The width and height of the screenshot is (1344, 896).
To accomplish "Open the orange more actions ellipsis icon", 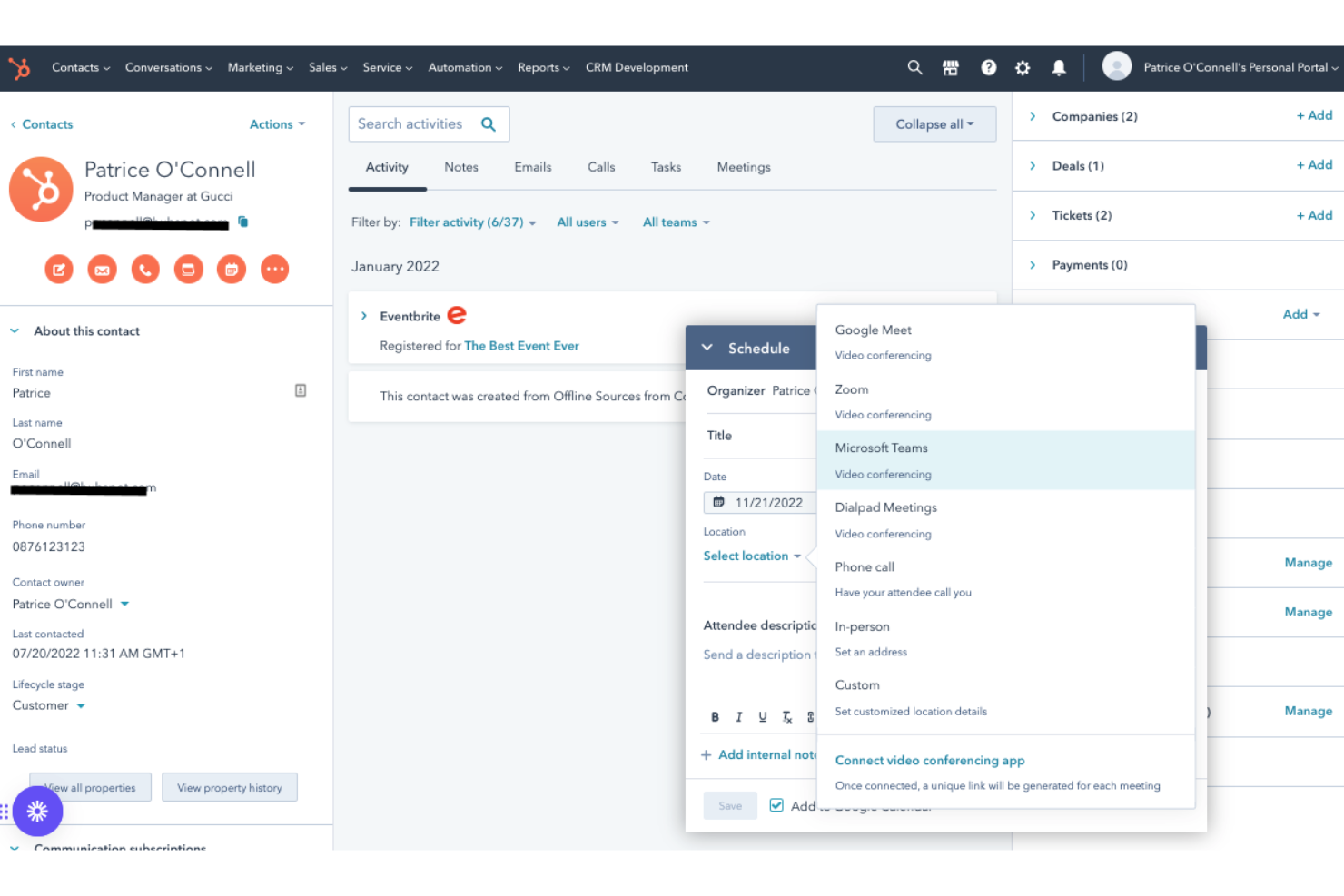I will [275, 269].
